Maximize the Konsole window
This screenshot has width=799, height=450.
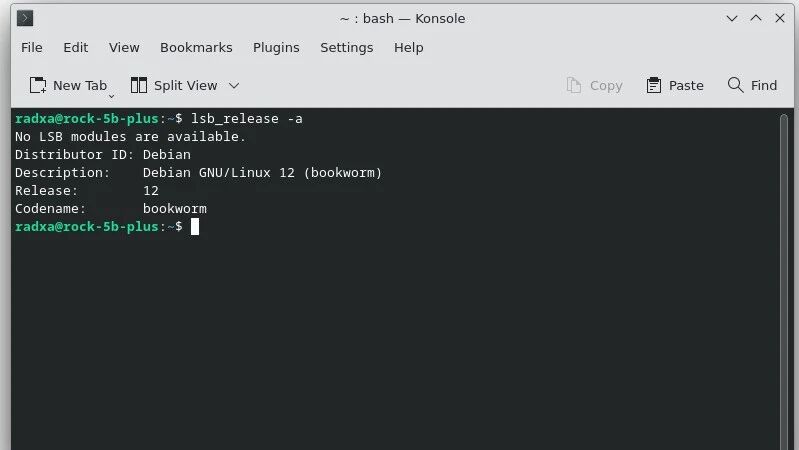click(754, 18)
